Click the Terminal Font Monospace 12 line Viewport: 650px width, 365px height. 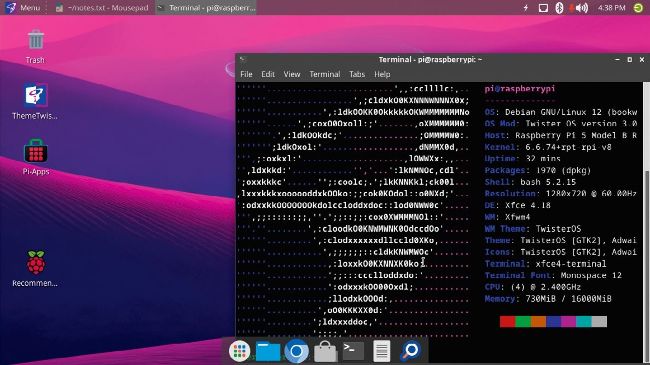coord(553,275)
